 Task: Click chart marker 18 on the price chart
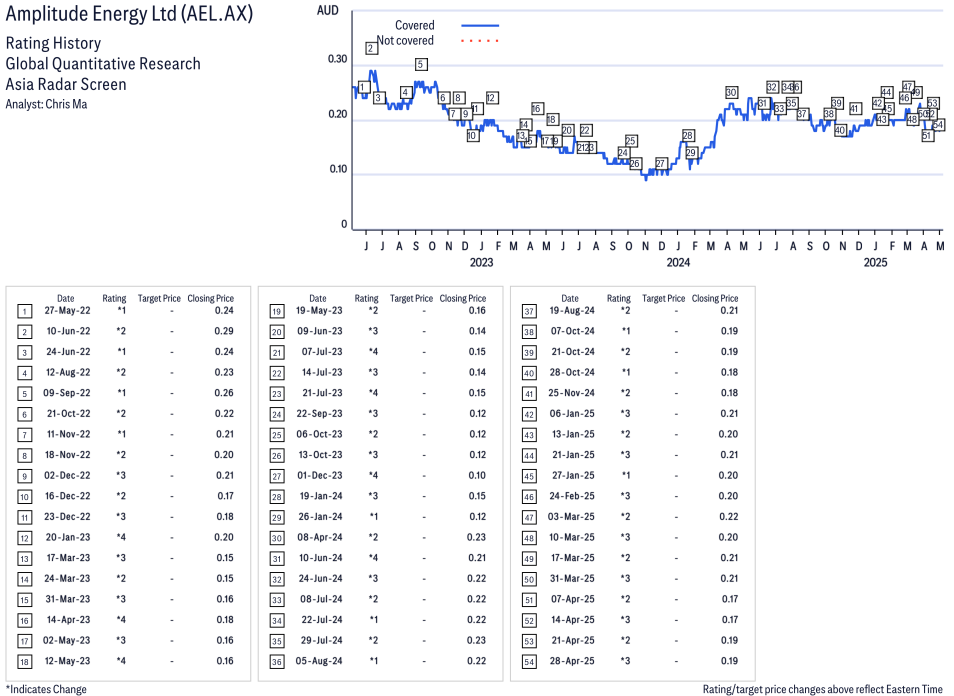coord(552,120)
